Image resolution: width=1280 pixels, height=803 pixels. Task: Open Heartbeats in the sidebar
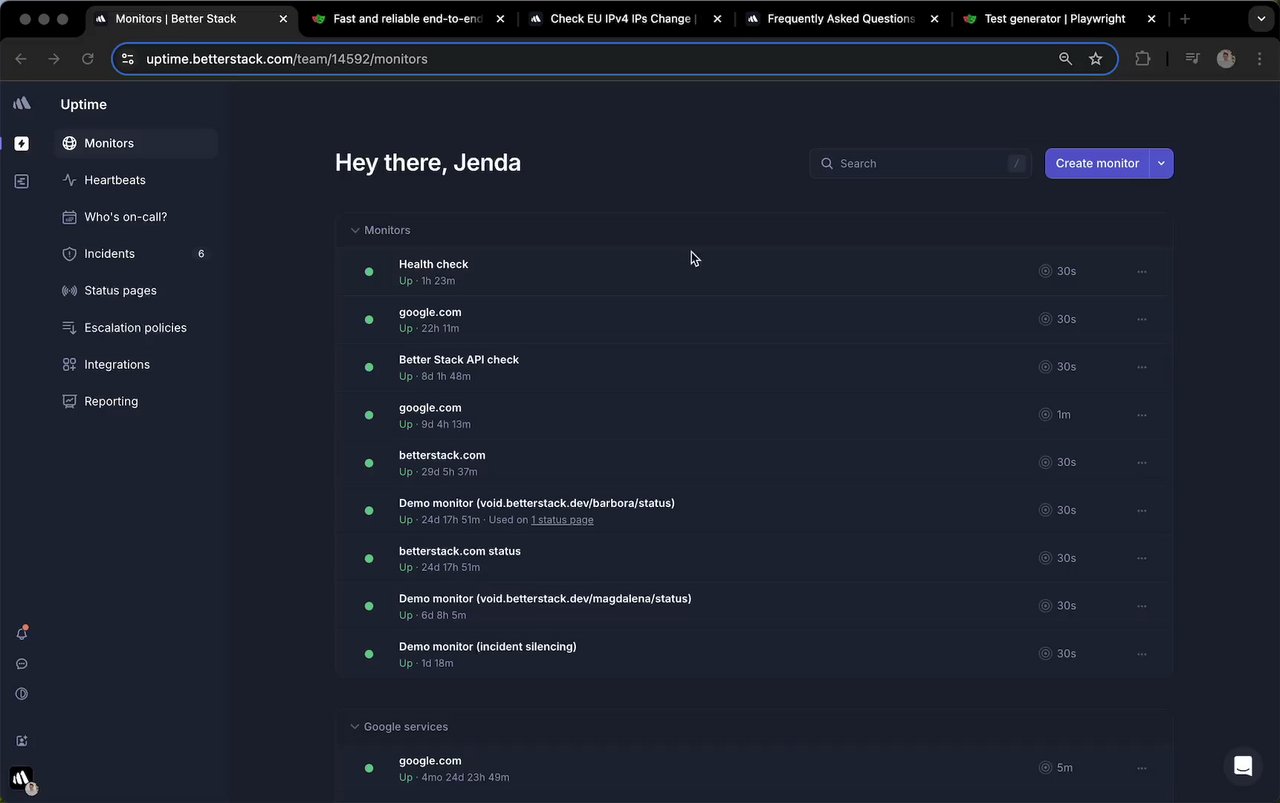136,180
